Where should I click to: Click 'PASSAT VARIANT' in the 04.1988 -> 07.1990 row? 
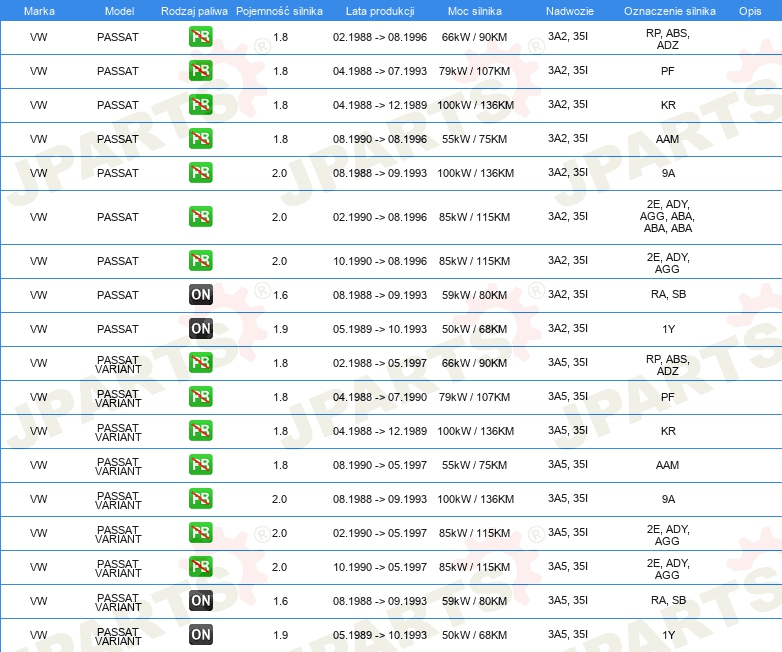118,398
